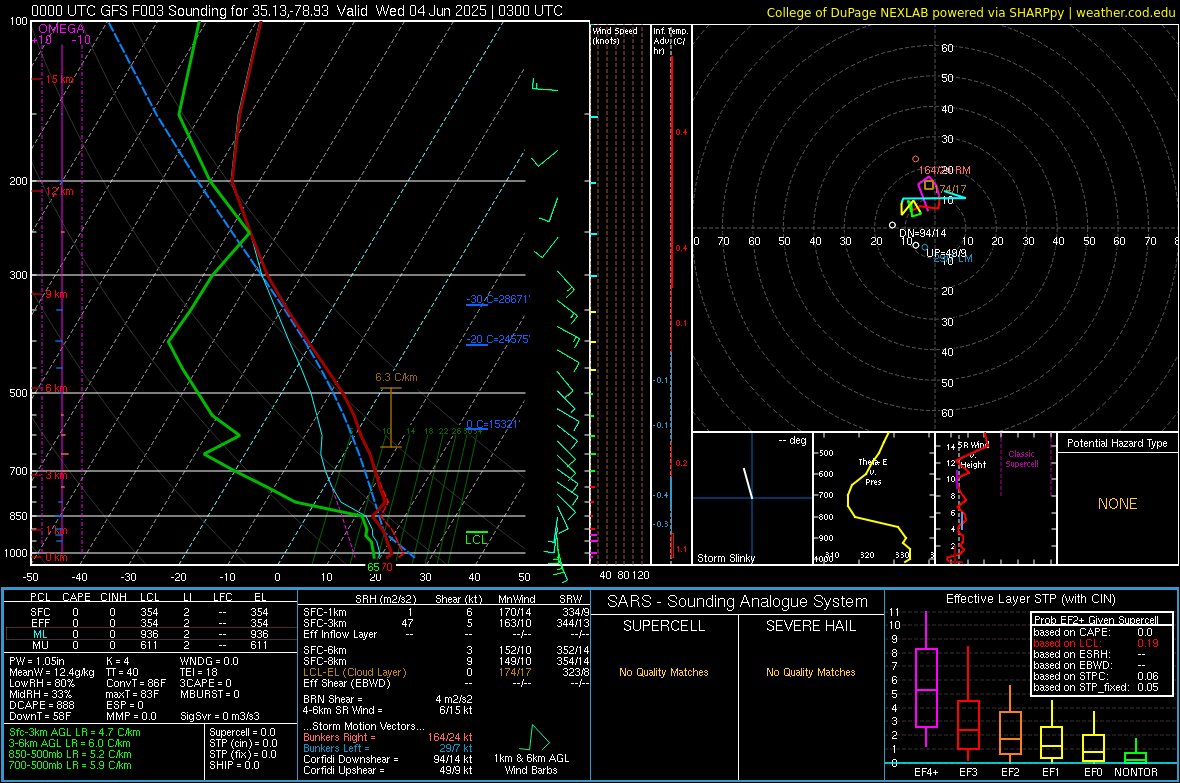The width and height of the screenshot is (1180, 783).
Task: Click the Corfidi Upshear = 49/9 kt line
Action: click(388, 770)
